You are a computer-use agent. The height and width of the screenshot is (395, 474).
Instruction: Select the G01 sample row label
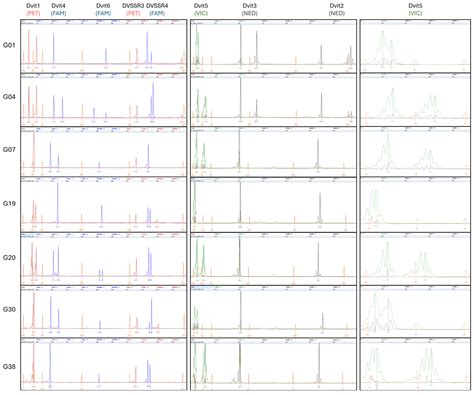[x=9, y=45]
